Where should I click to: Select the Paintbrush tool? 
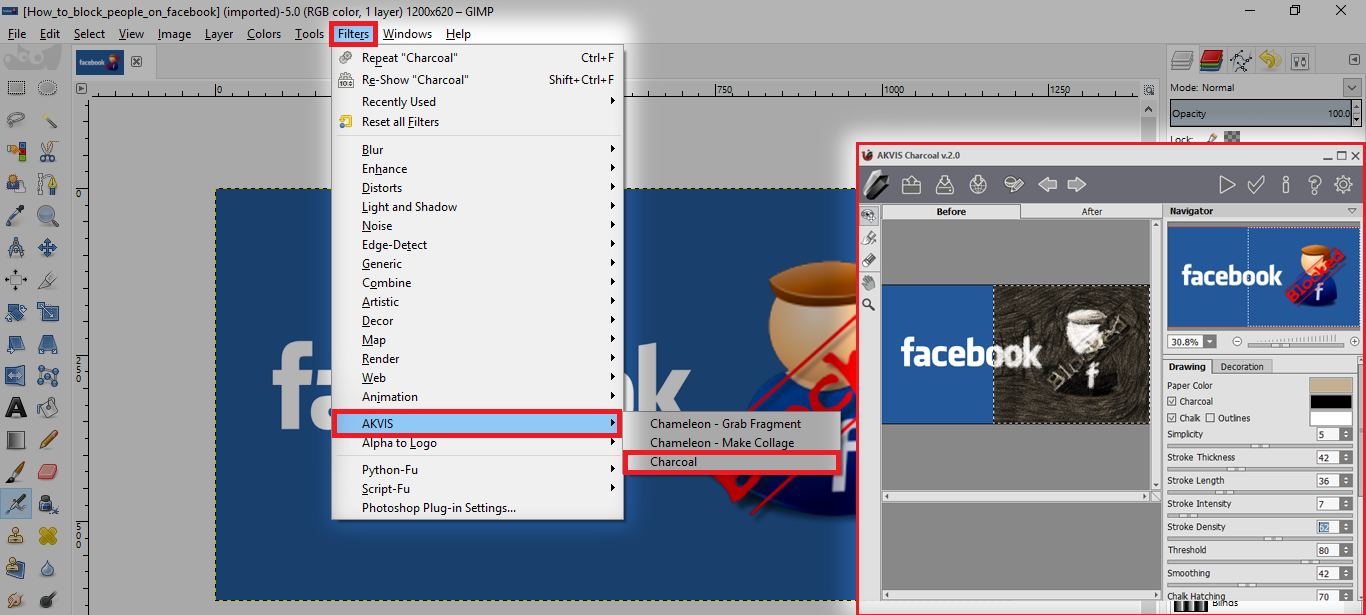click(16, 472)
